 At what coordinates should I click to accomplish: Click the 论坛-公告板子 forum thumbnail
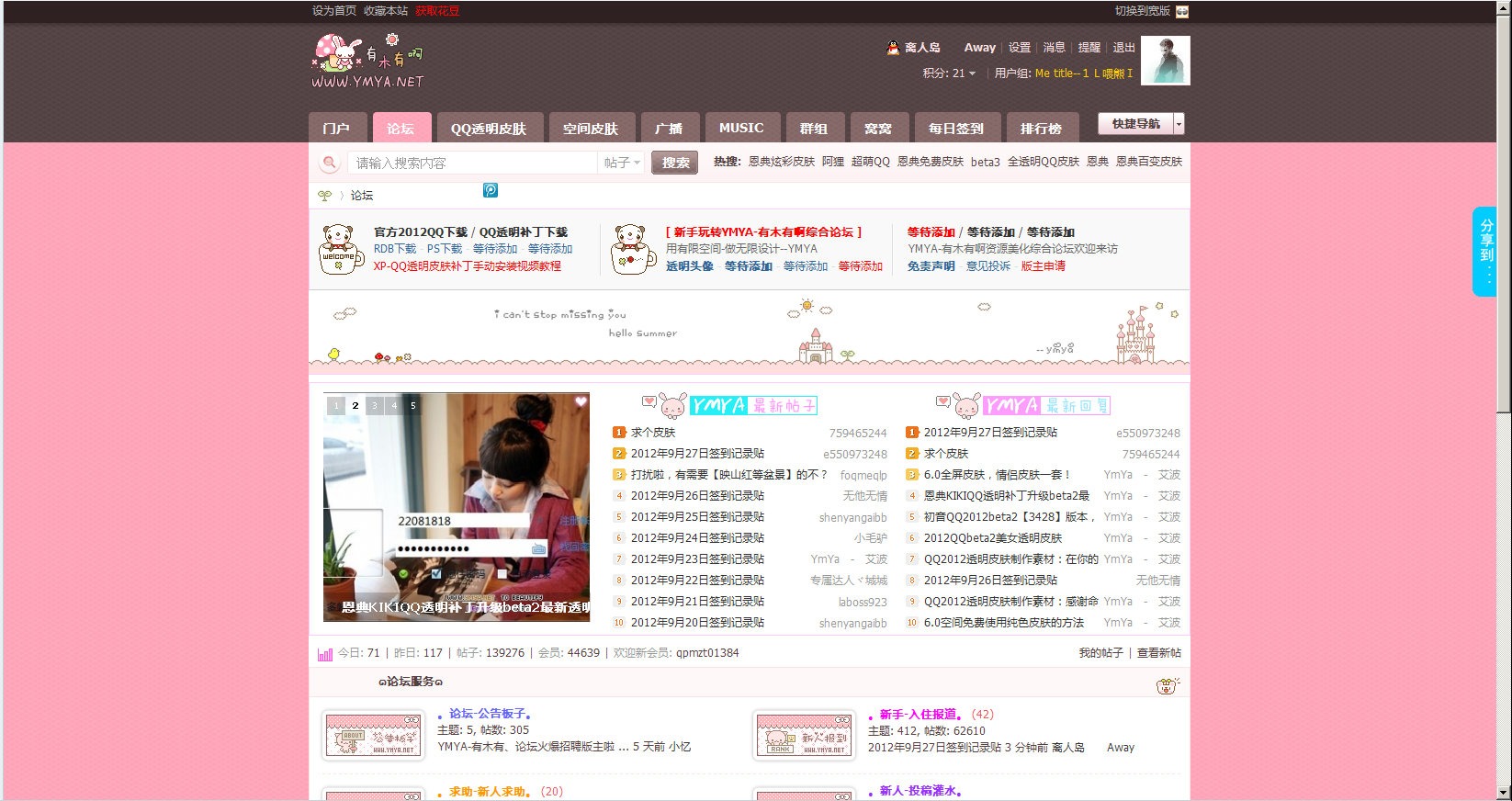pos(373,735)
